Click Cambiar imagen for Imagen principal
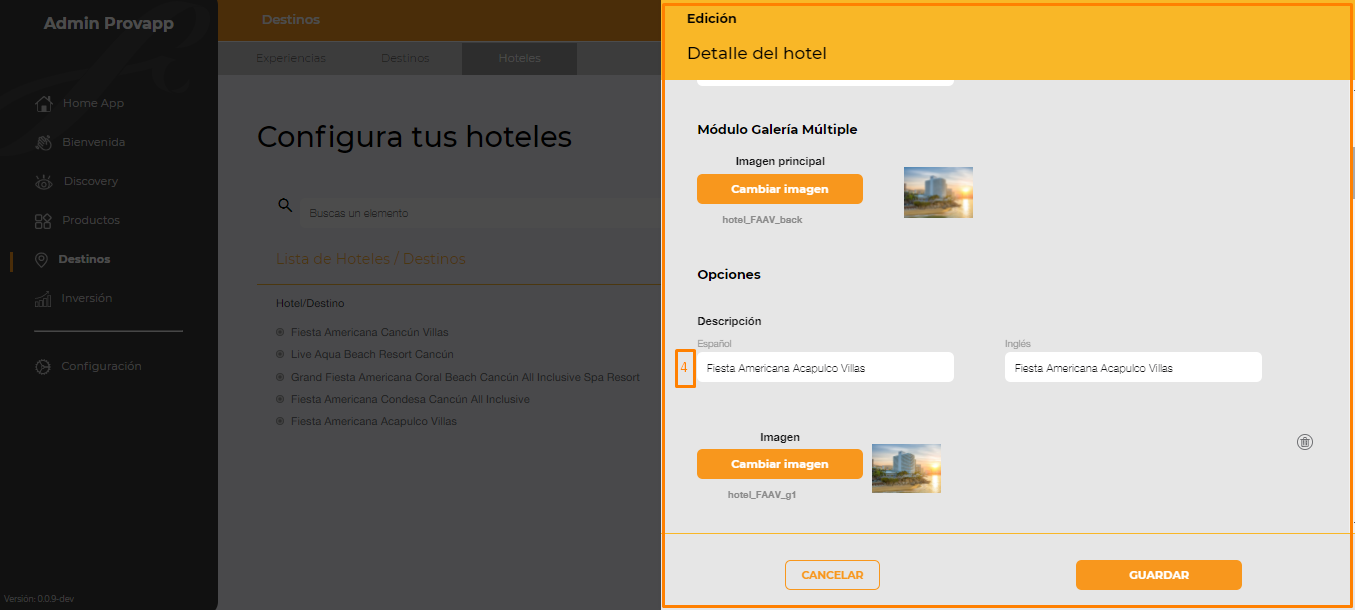1355x610 pixels. click(780, 189)
